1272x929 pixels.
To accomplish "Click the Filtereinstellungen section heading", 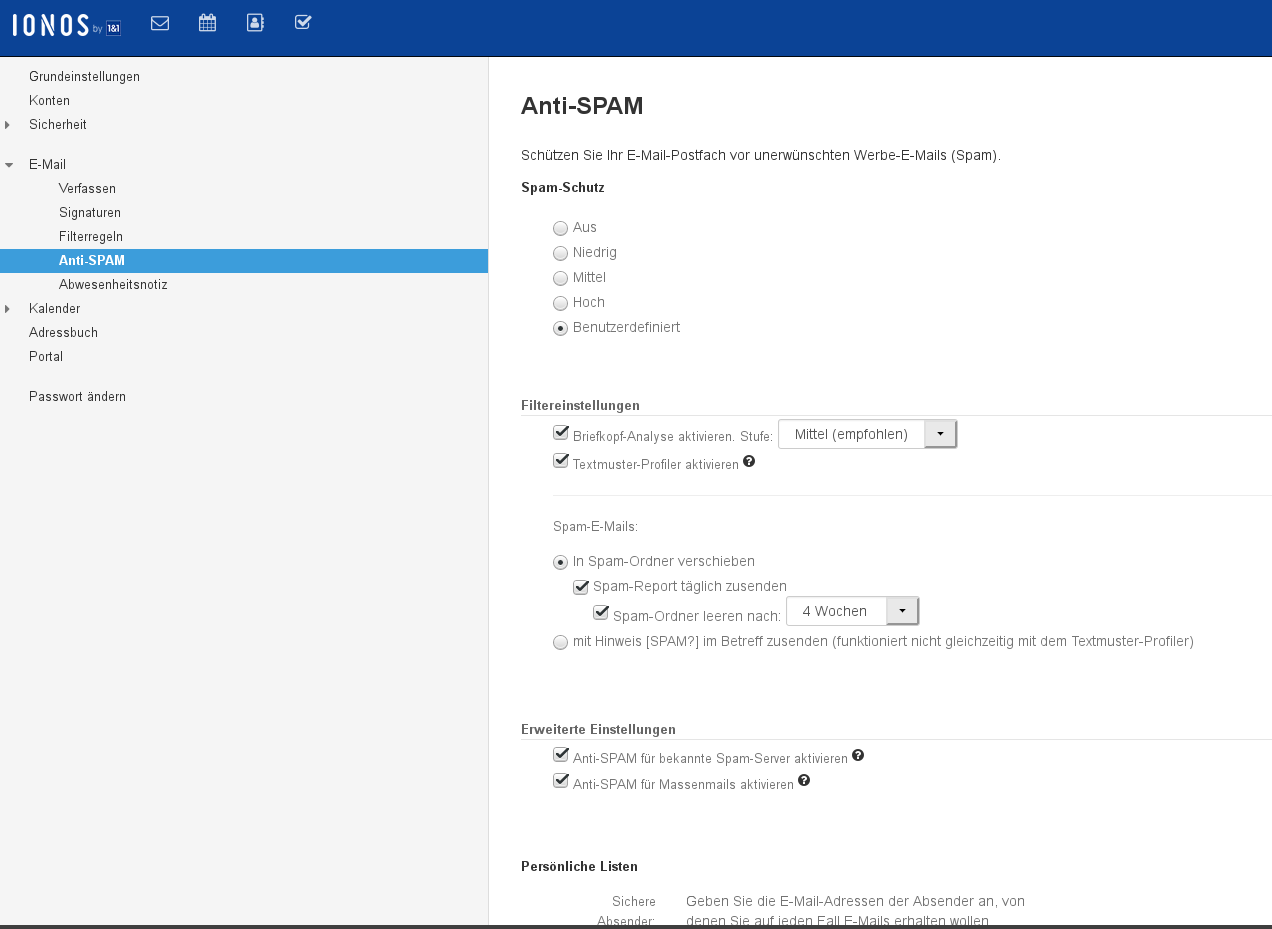I will click(580, 405).
